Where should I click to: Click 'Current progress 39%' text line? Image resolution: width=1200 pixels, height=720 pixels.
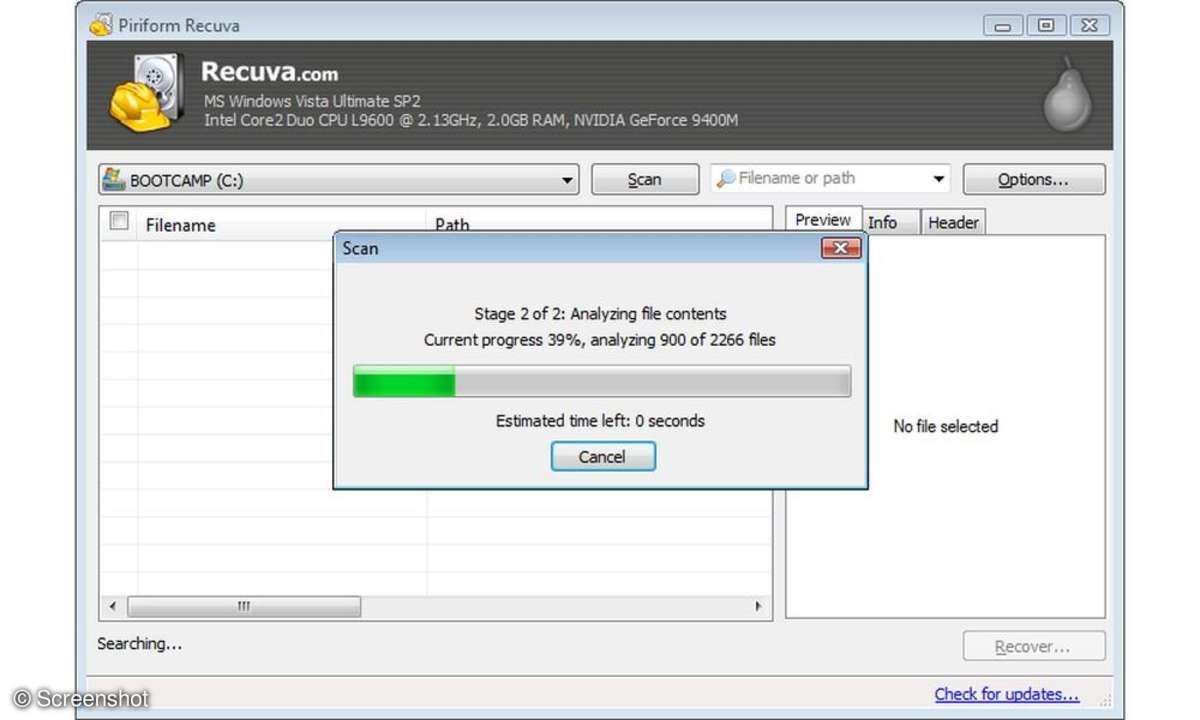tap(600, 340)
